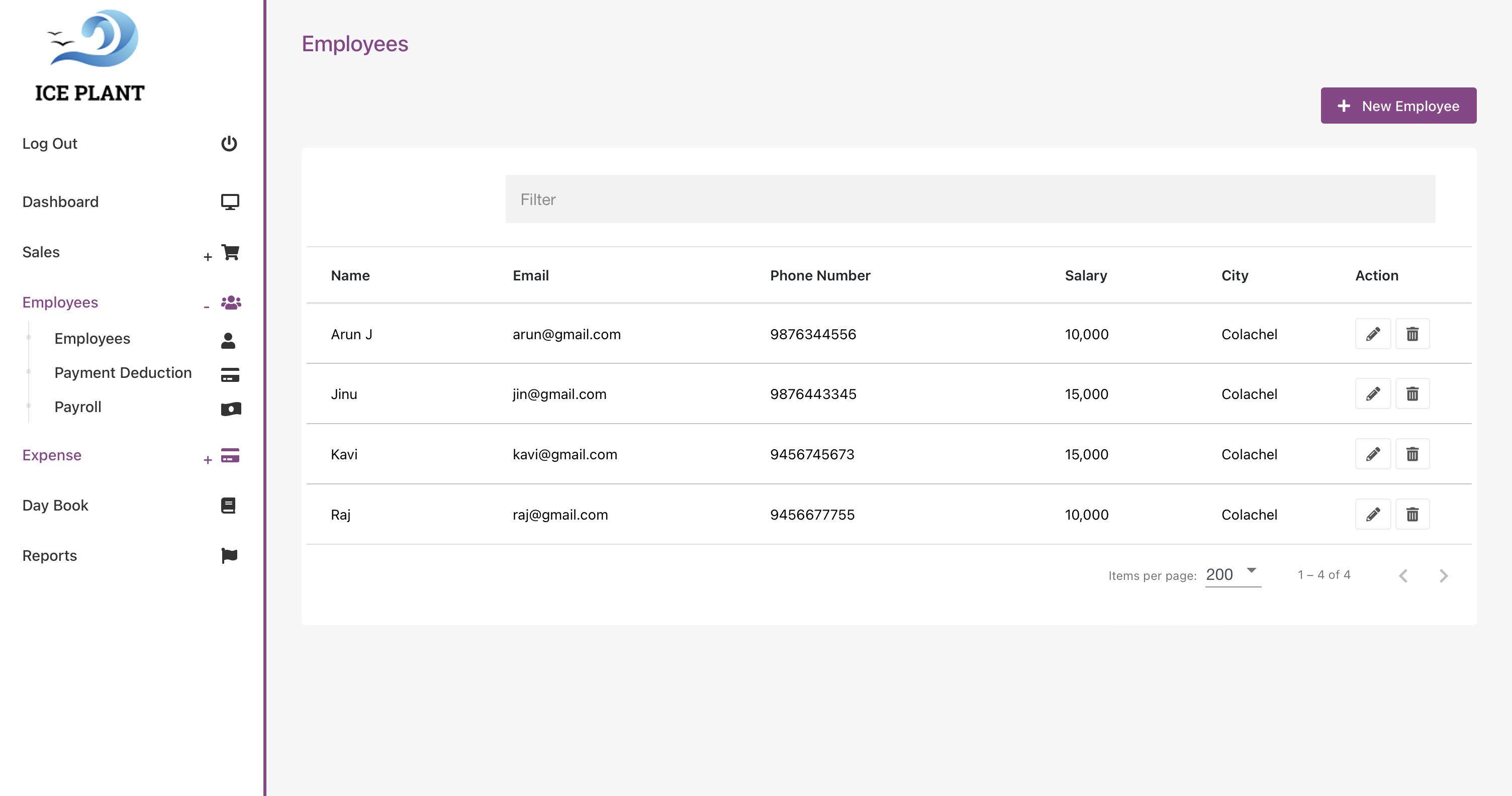The width and height of the screenshot is (1512, 796).
Task: Select the Employees submenu item
Action: [92, 339]
